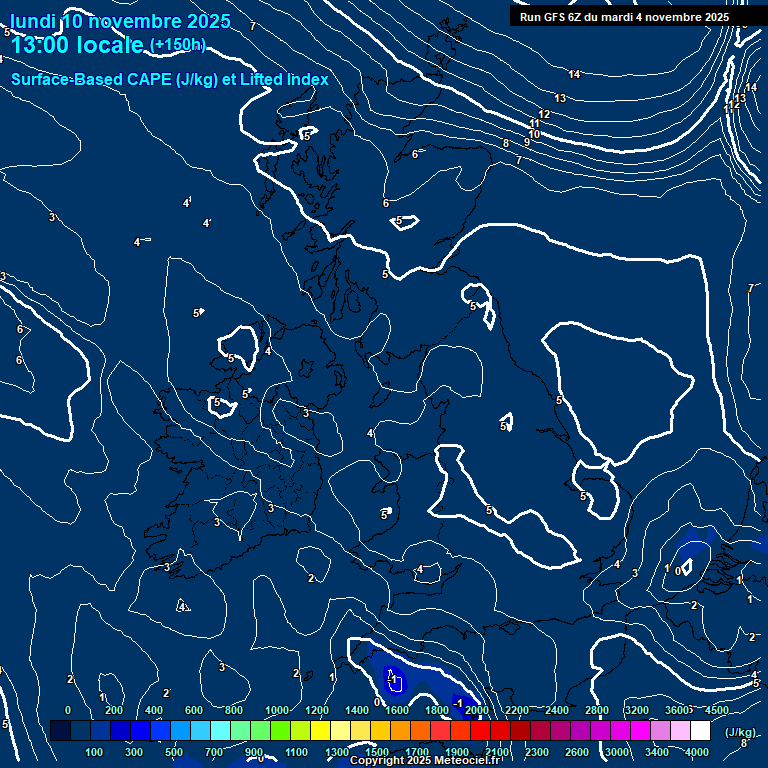Click the bright green swatch above 1100
The width and height of the screenshot is (768, 768).
click(x=280, y=730)
